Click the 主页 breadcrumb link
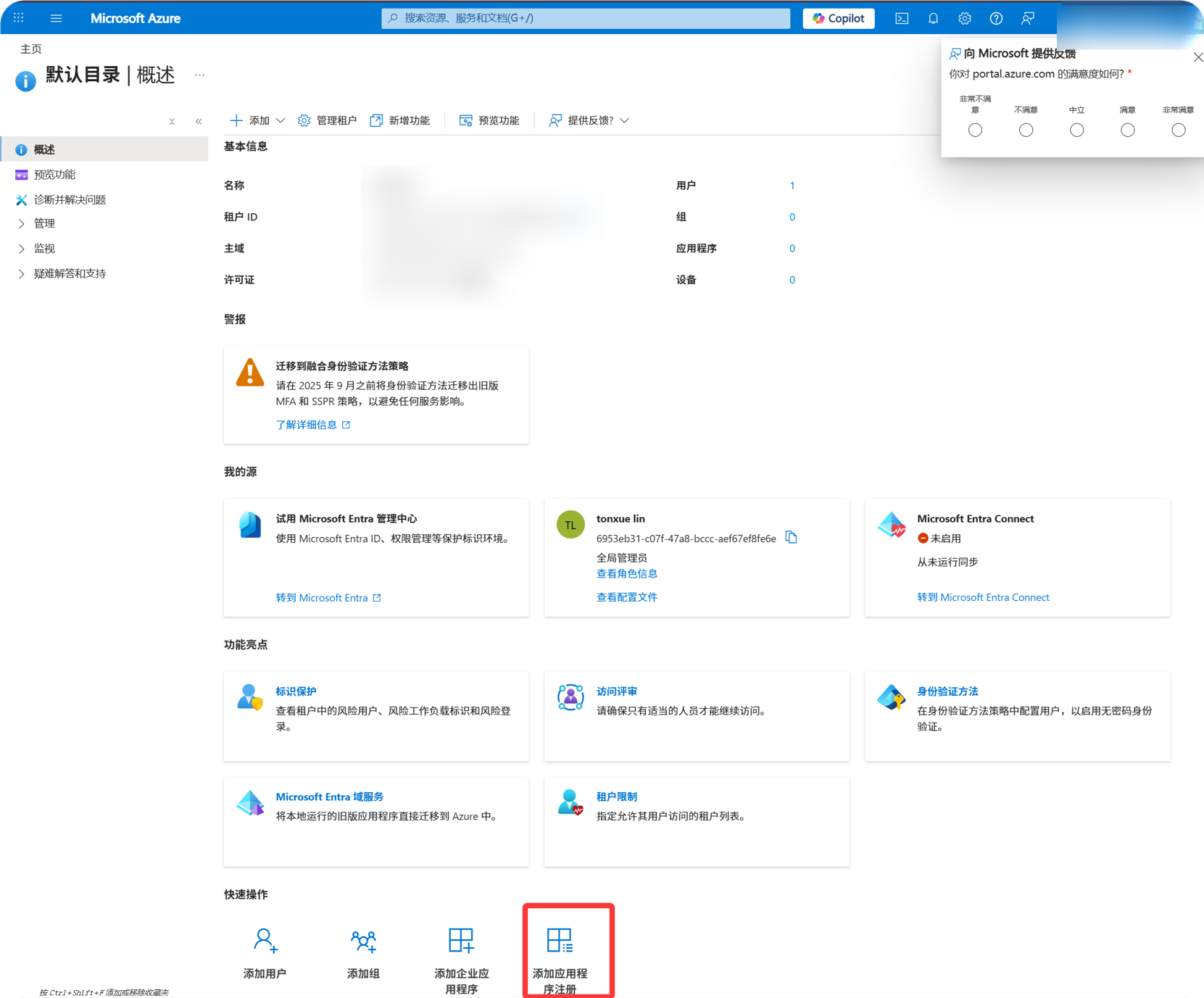Image resolution: width=1204 pixels, height=998 pixels. tap(31, 49)
